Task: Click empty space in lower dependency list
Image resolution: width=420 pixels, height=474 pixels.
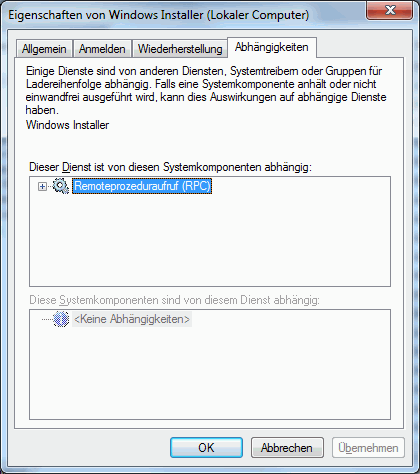Action: pos(210,373)
